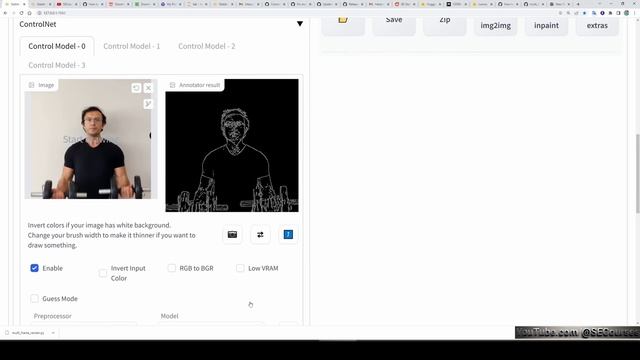Undo the last stroke on the input image

click(x=136, y=88)
